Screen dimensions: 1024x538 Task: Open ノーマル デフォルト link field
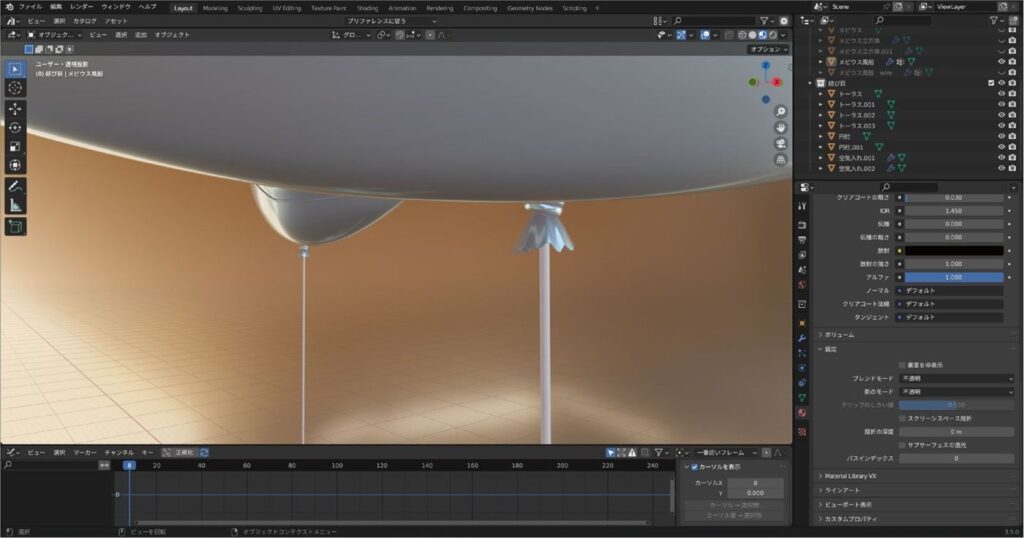pyautogui.click(x=950, y=291)
